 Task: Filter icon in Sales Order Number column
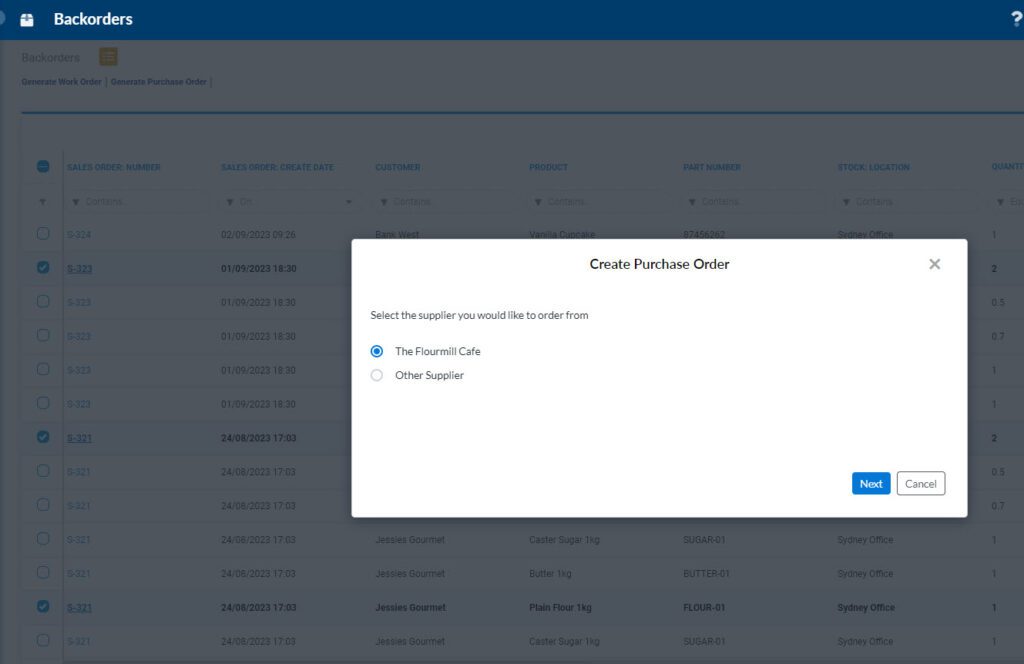(x=75, y=202)
